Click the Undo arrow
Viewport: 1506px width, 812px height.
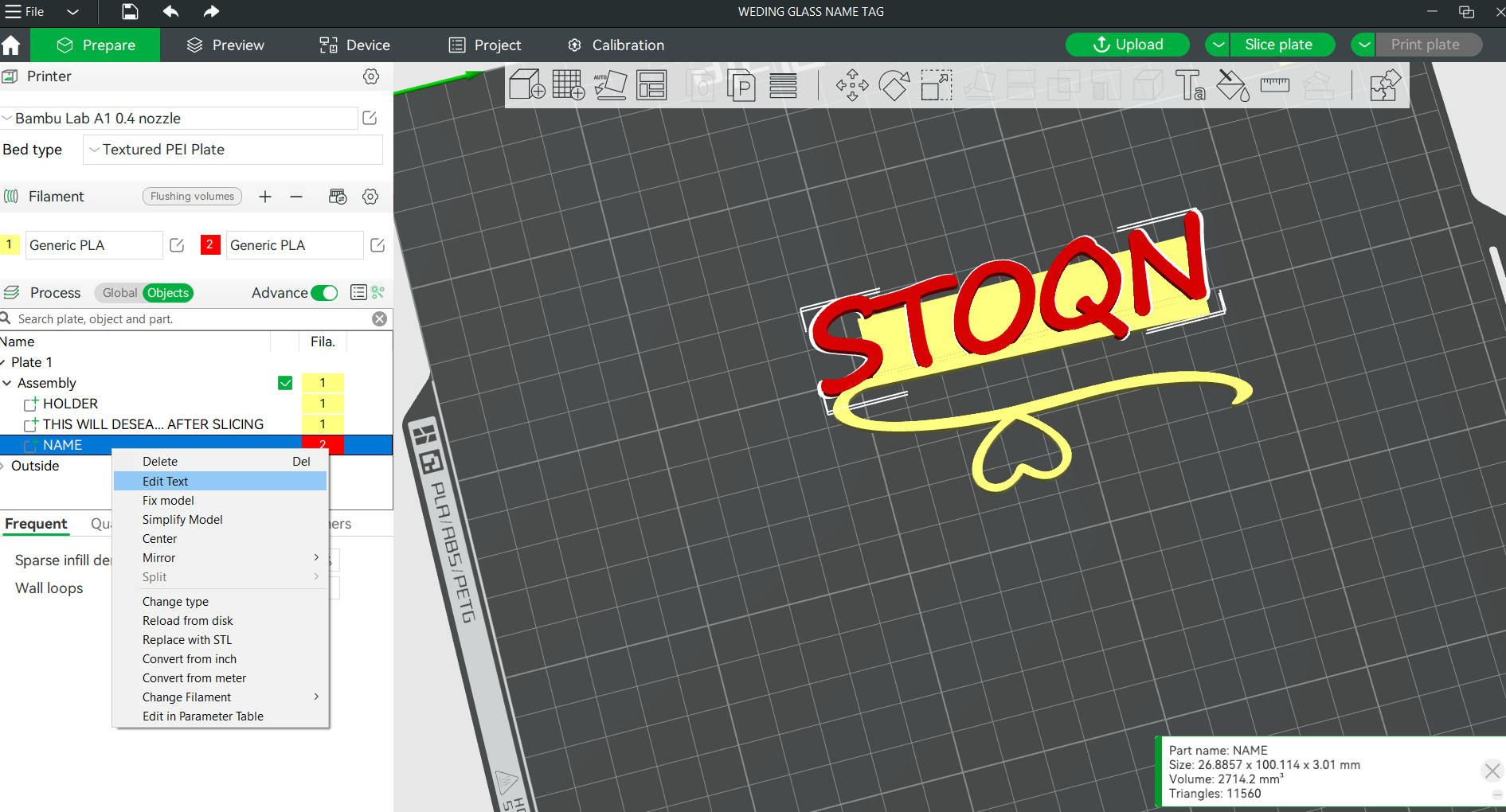click(170, 11)
